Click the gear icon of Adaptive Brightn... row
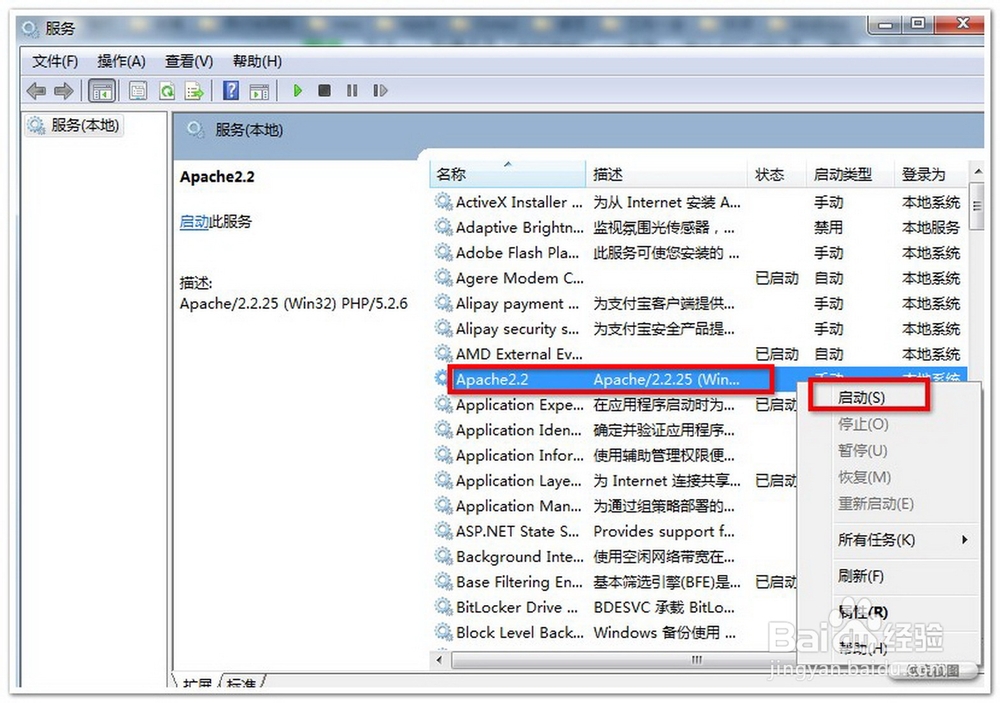 pyautogui.click(x=443, y=227)
